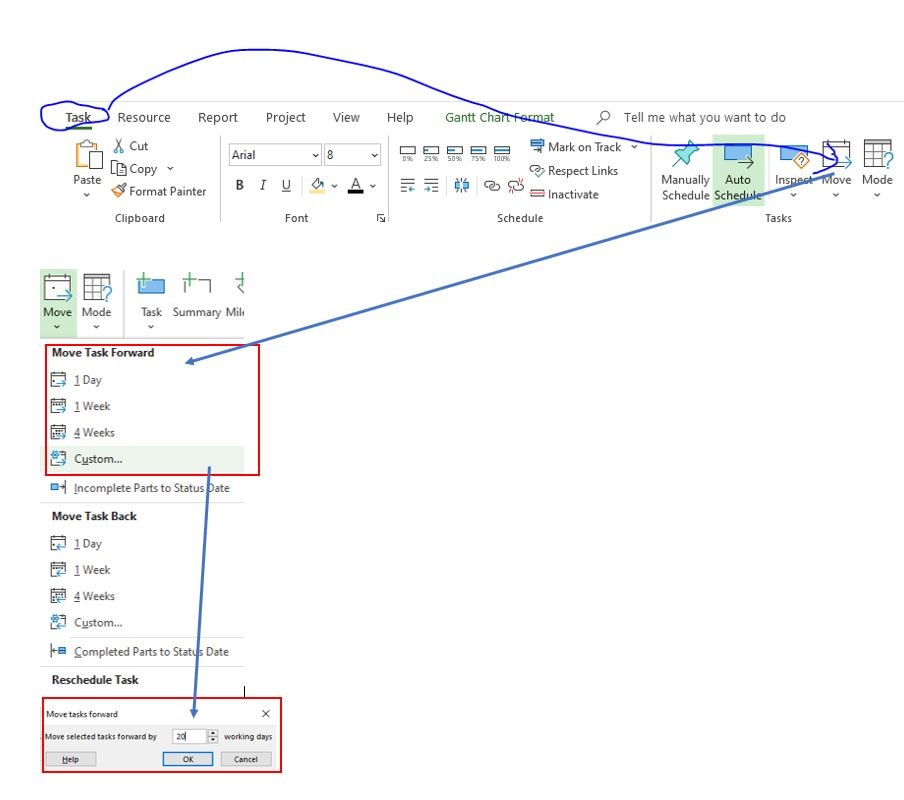This screenshot has width=904, height=800.
Task: Switch to the Resource tab
Action: pyautogui.click(x=144, y=118)
